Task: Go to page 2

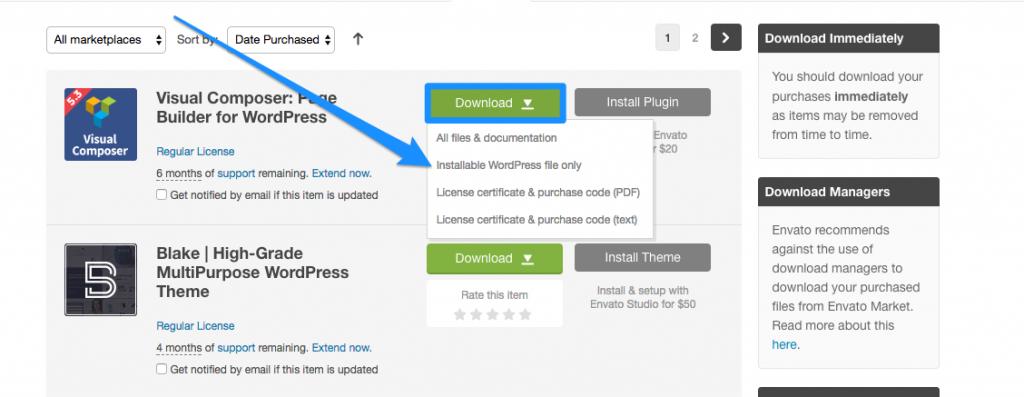Action: click(695, 38)
